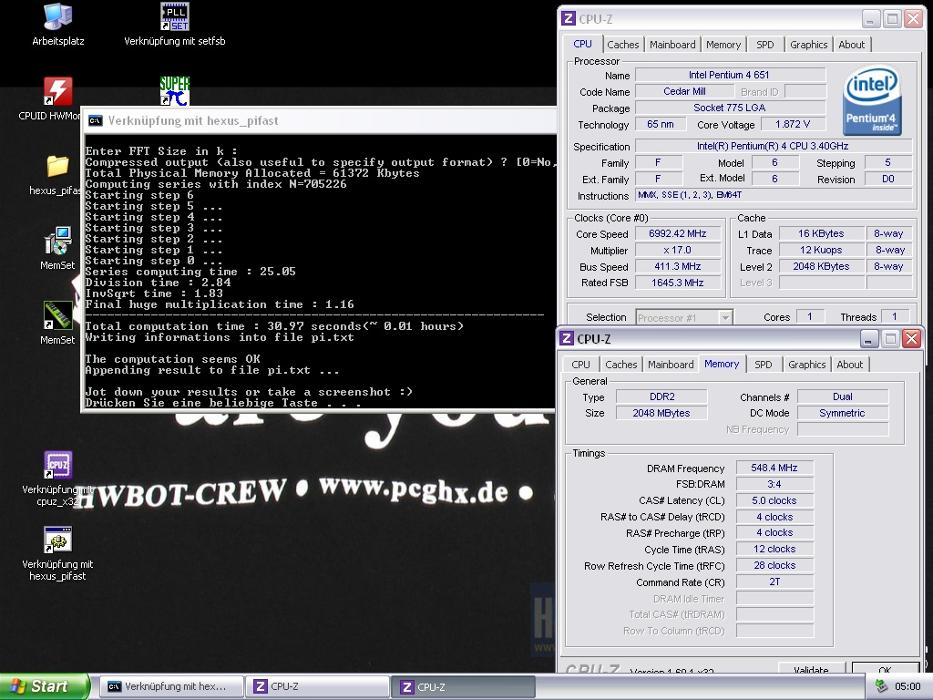The width and height of the screenshot is (933, 700).
Task: Click the Cycle Time value 12 clocks
Action: [774, 549]
